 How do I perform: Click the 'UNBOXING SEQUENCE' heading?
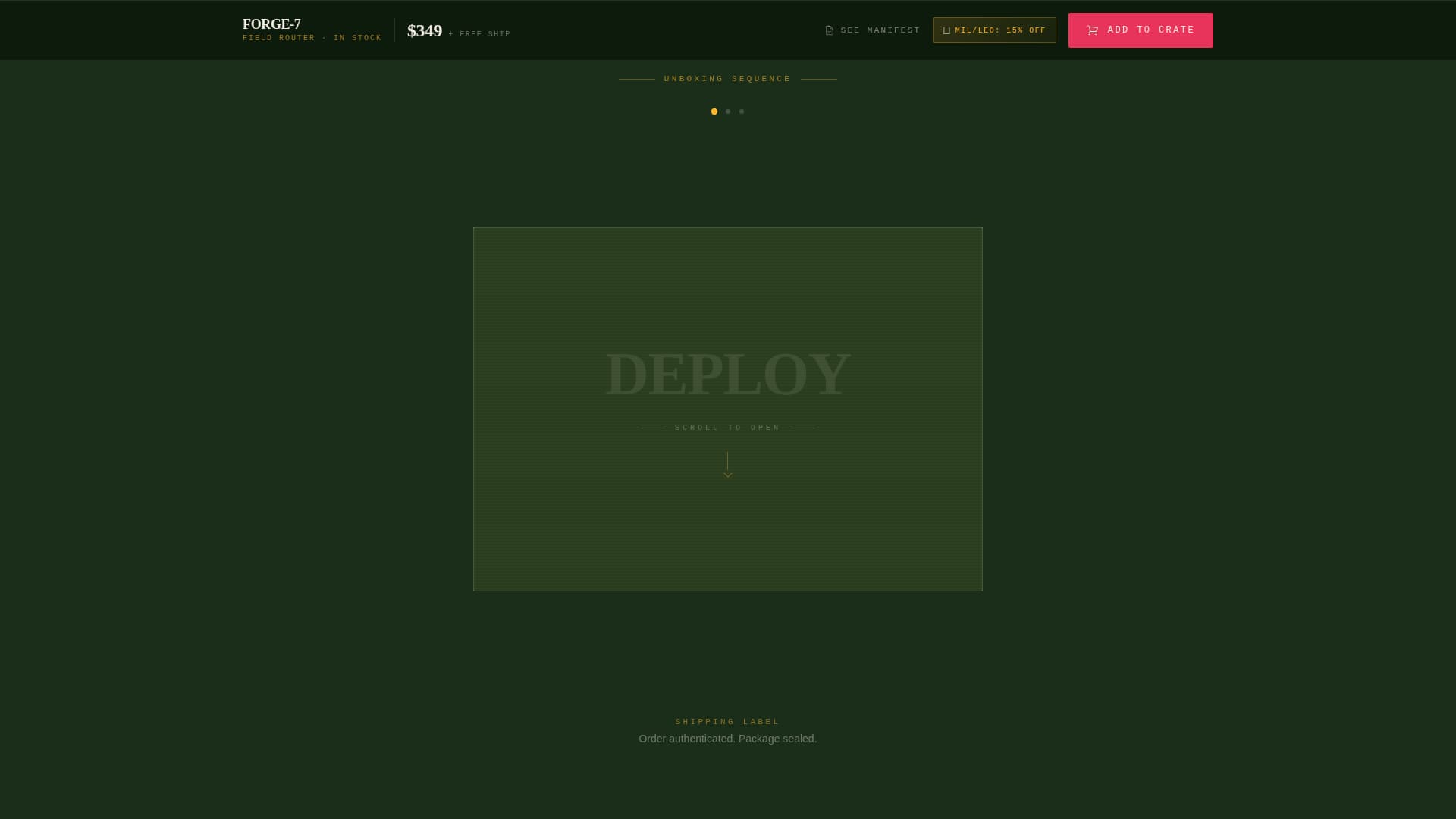pos(728,79)
